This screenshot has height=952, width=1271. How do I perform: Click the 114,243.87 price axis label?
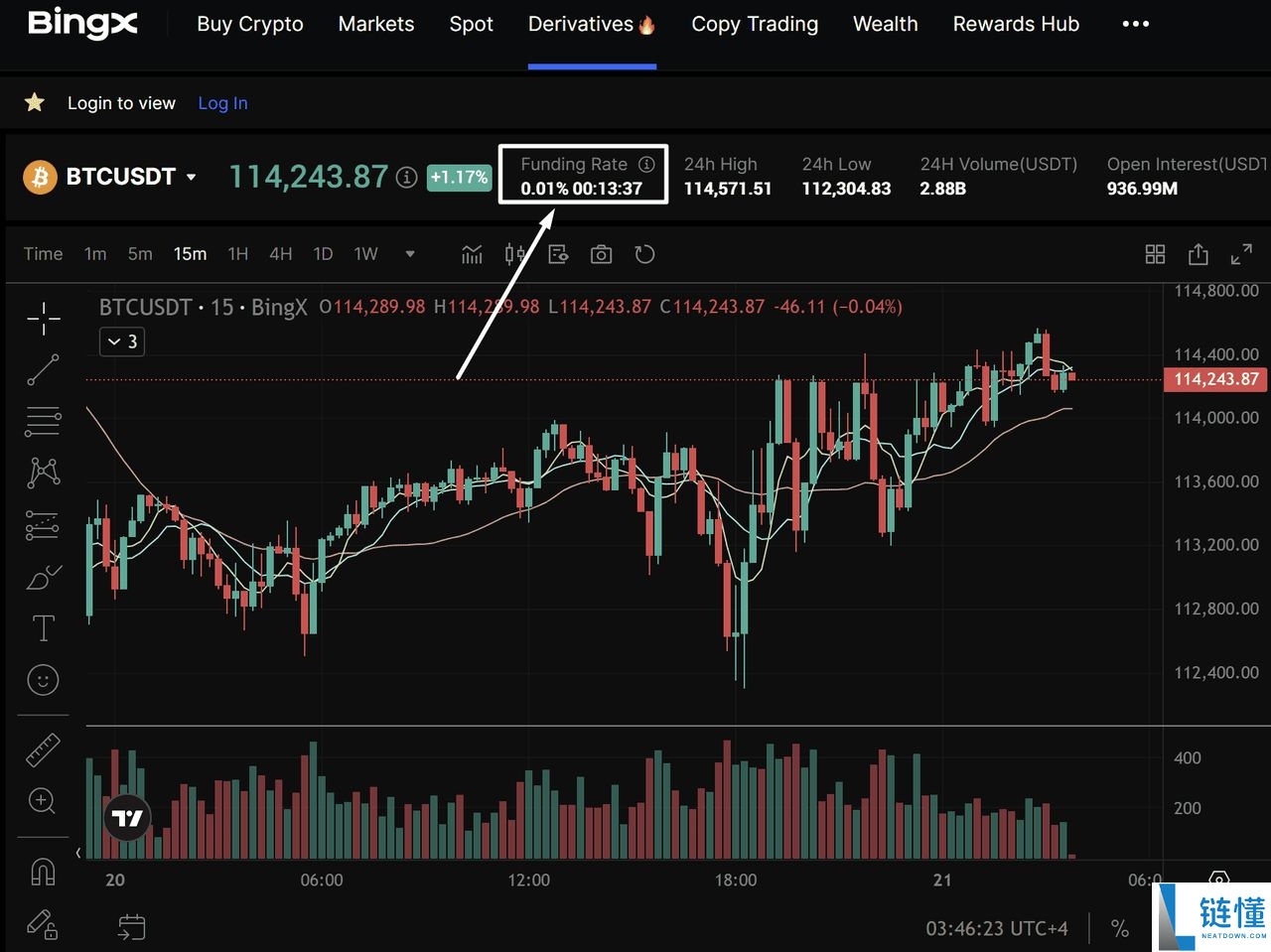coord(1215,379)
